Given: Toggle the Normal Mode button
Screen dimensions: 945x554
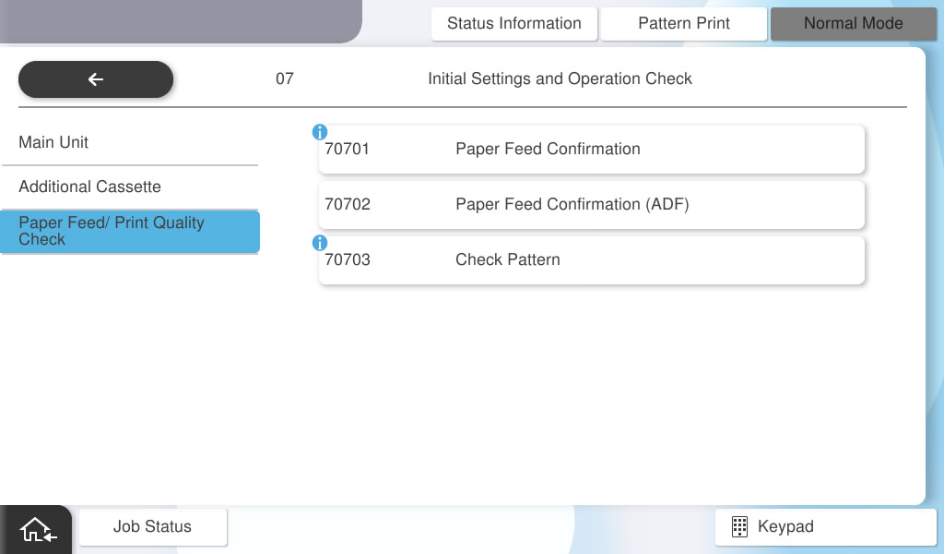Looking at the screenshot, I should click(x=852, y=24).
